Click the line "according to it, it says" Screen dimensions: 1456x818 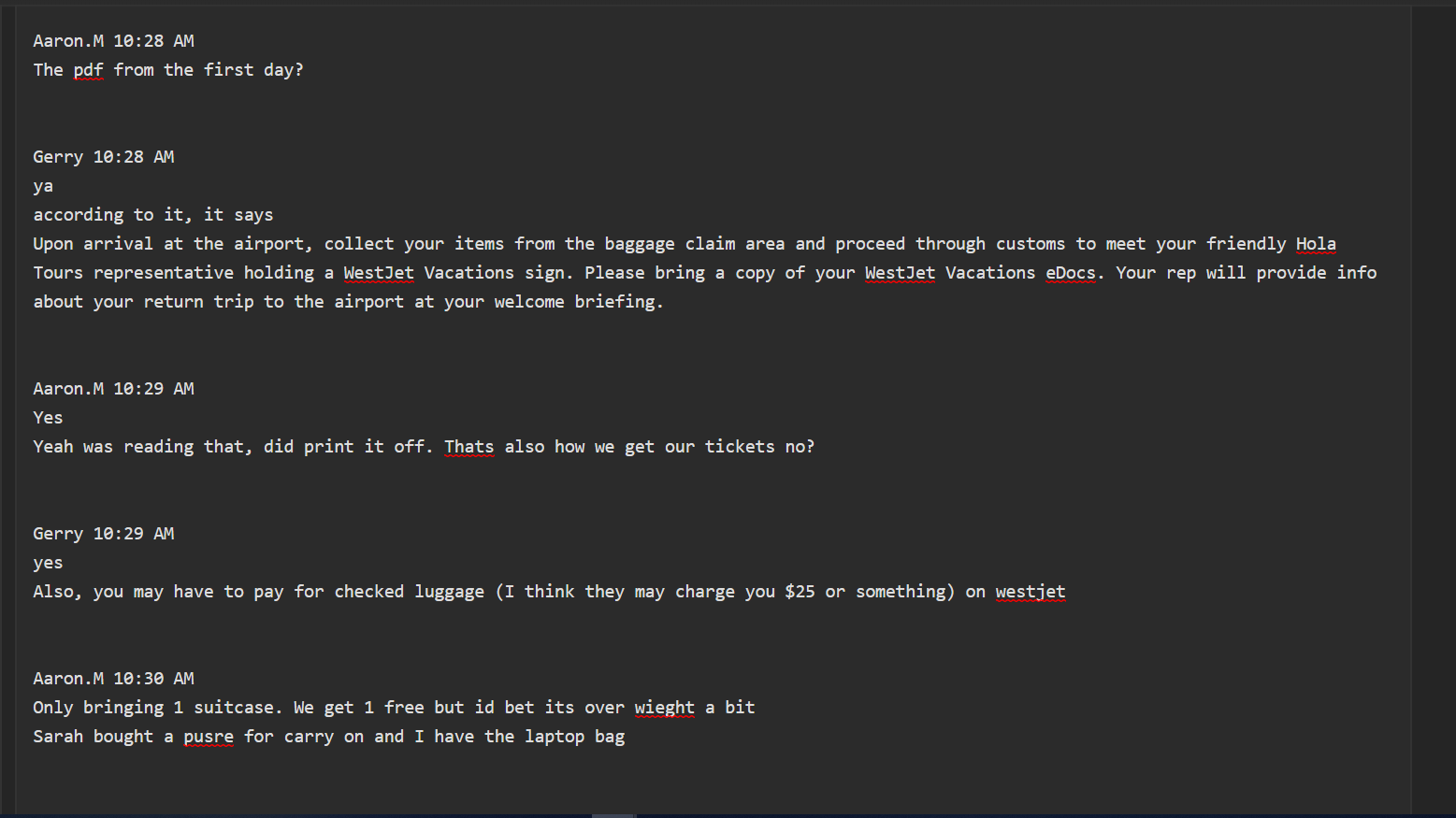(x=153, y=215)
